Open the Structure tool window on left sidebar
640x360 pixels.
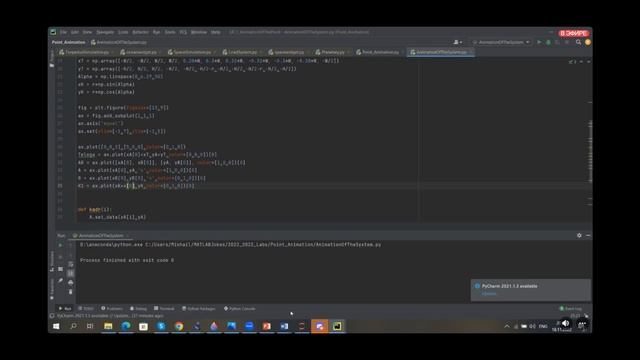click(52, 261)
